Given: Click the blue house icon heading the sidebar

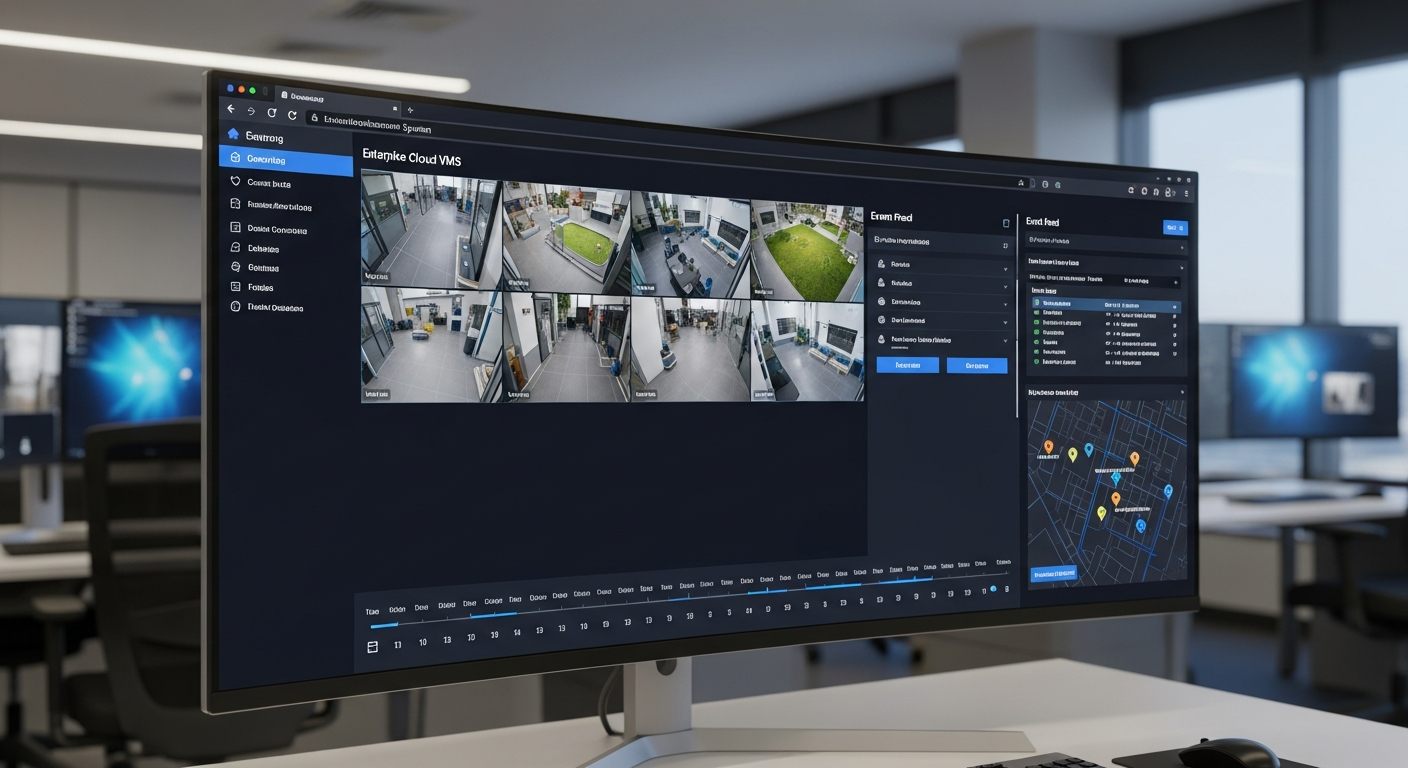Looking at the screenshot, I should click(233, 134).
